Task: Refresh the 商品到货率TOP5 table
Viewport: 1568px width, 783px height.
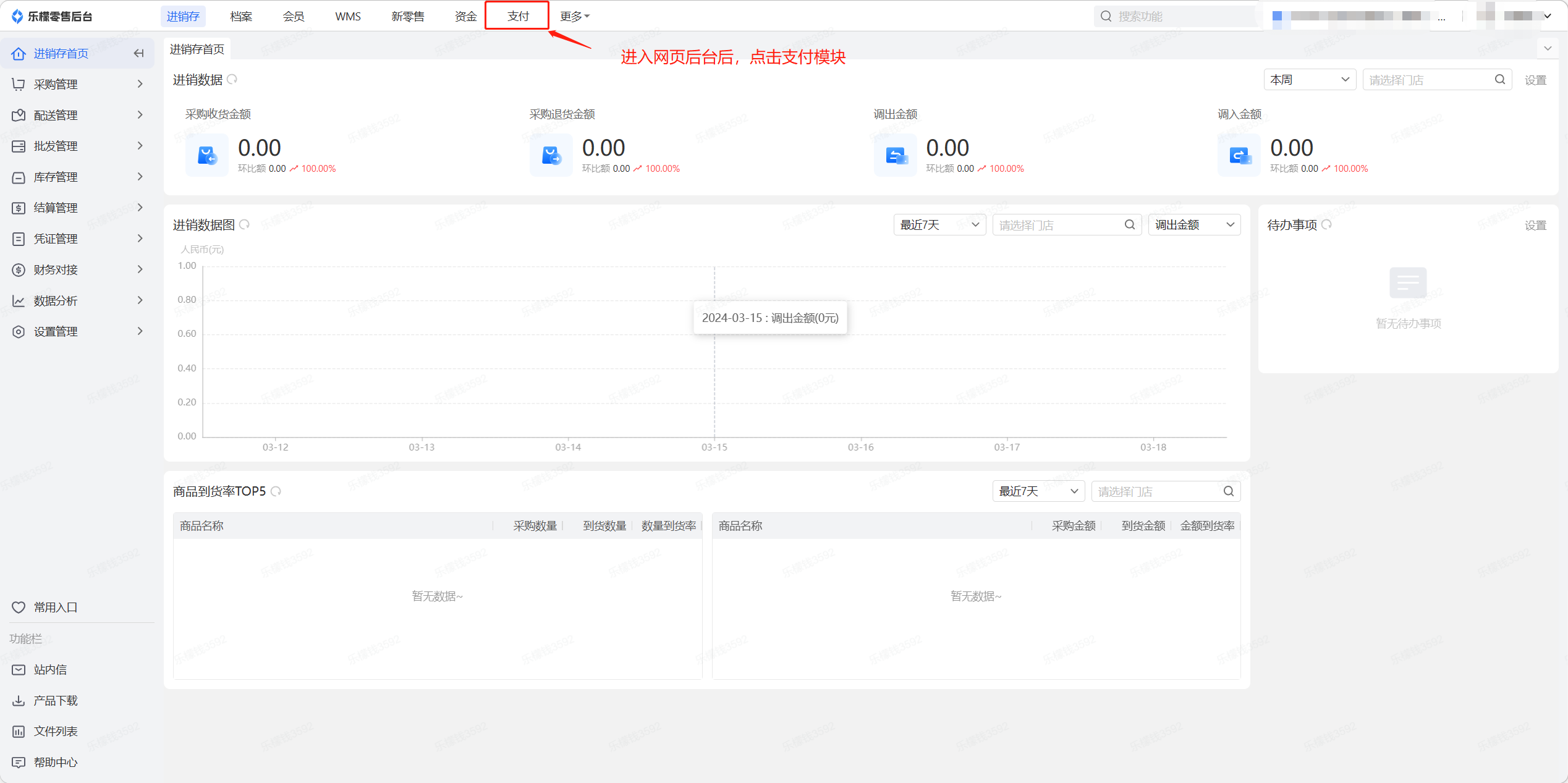Action: pos(276,491)
